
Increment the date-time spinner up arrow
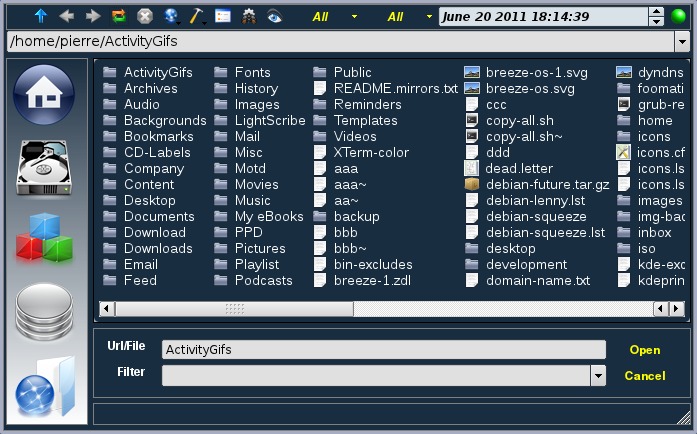[656, 12]
